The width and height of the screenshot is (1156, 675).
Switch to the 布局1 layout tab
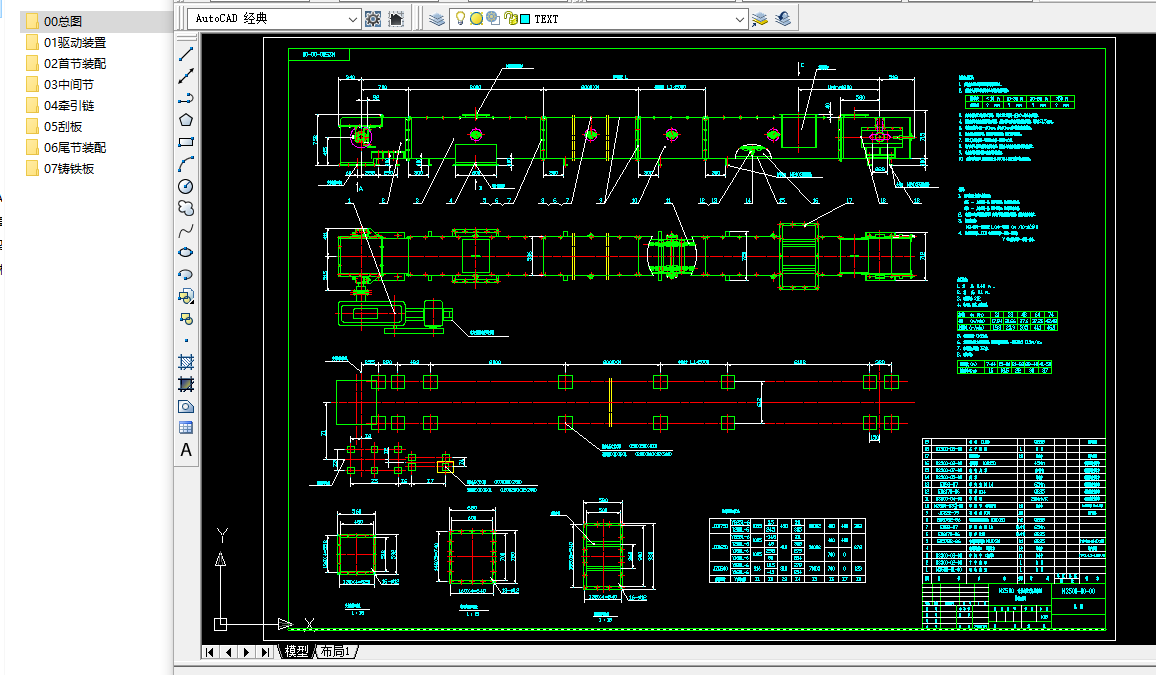(336, 652)
